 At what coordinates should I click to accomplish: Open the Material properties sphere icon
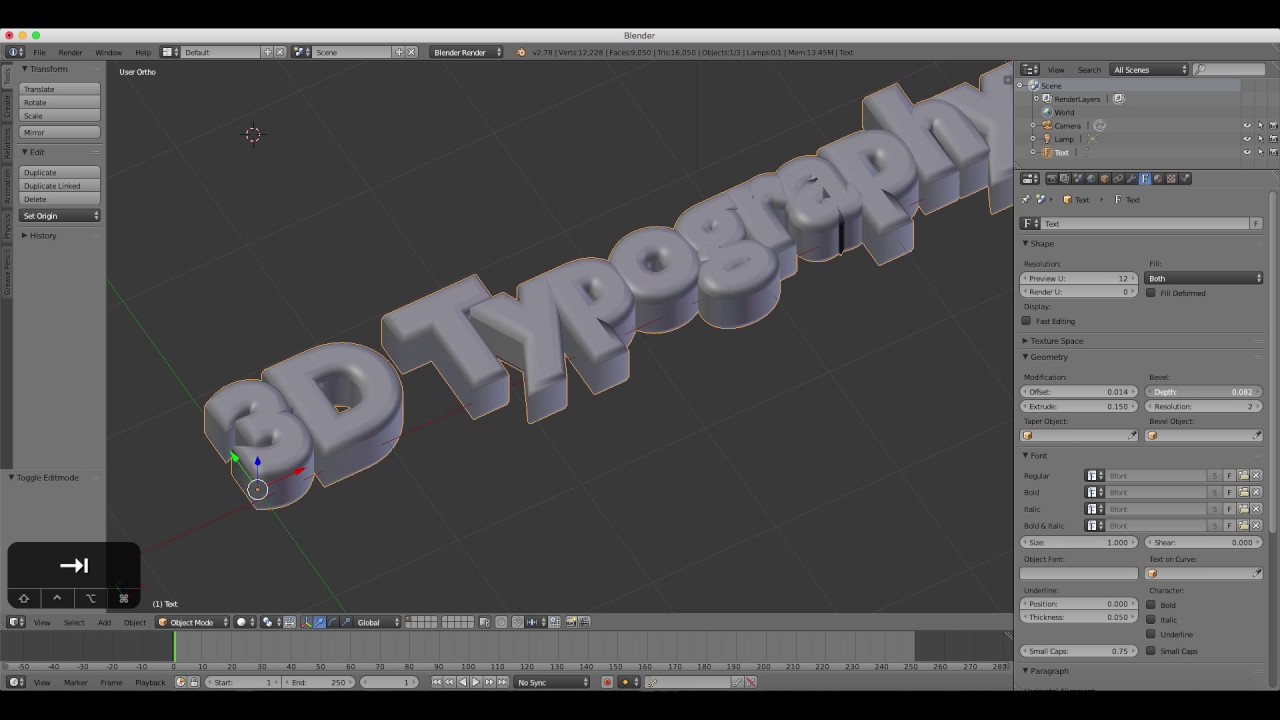[x=1158, y=179]
